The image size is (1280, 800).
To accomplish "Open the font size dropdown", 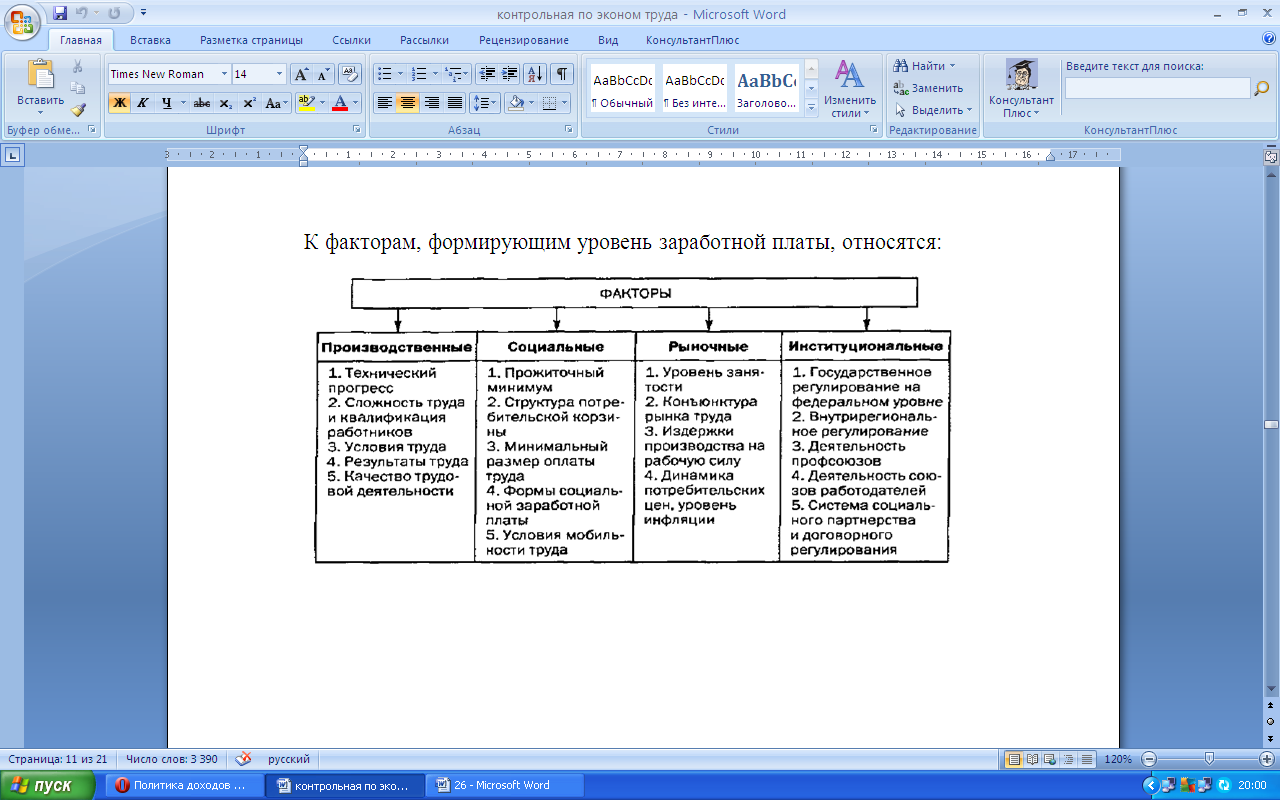I will click(279, 74).
